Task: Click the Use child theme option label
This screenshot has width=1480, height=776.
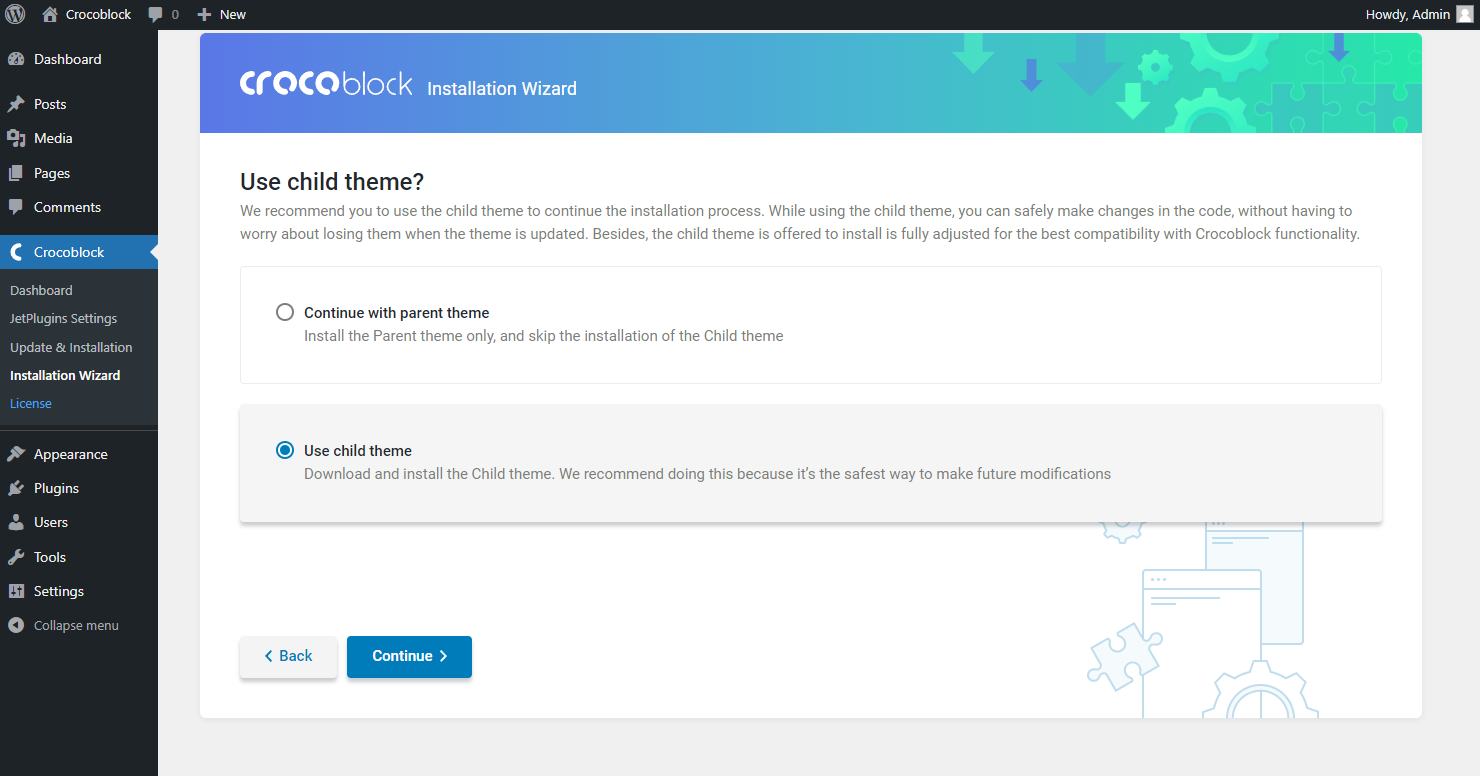Action: (x=358, y=451)
